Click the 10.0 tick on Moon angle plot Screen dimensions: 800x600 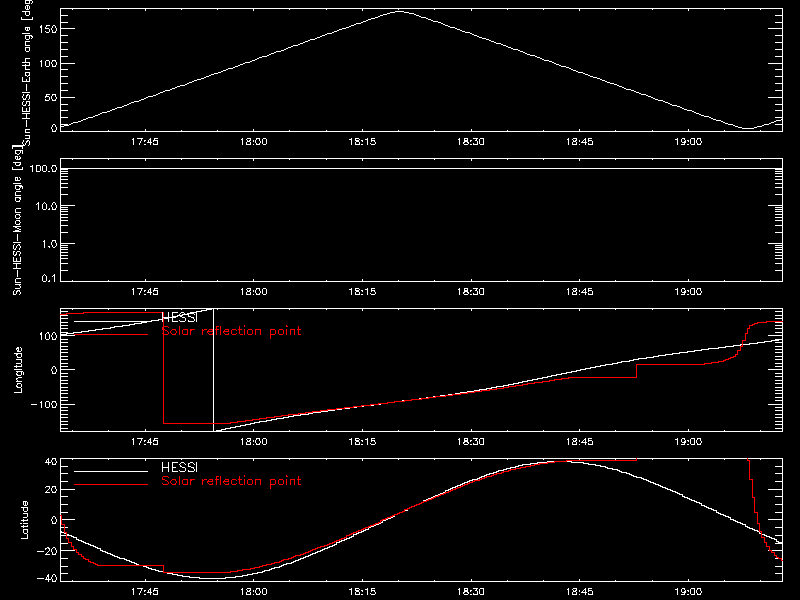(x=46, y=206)
